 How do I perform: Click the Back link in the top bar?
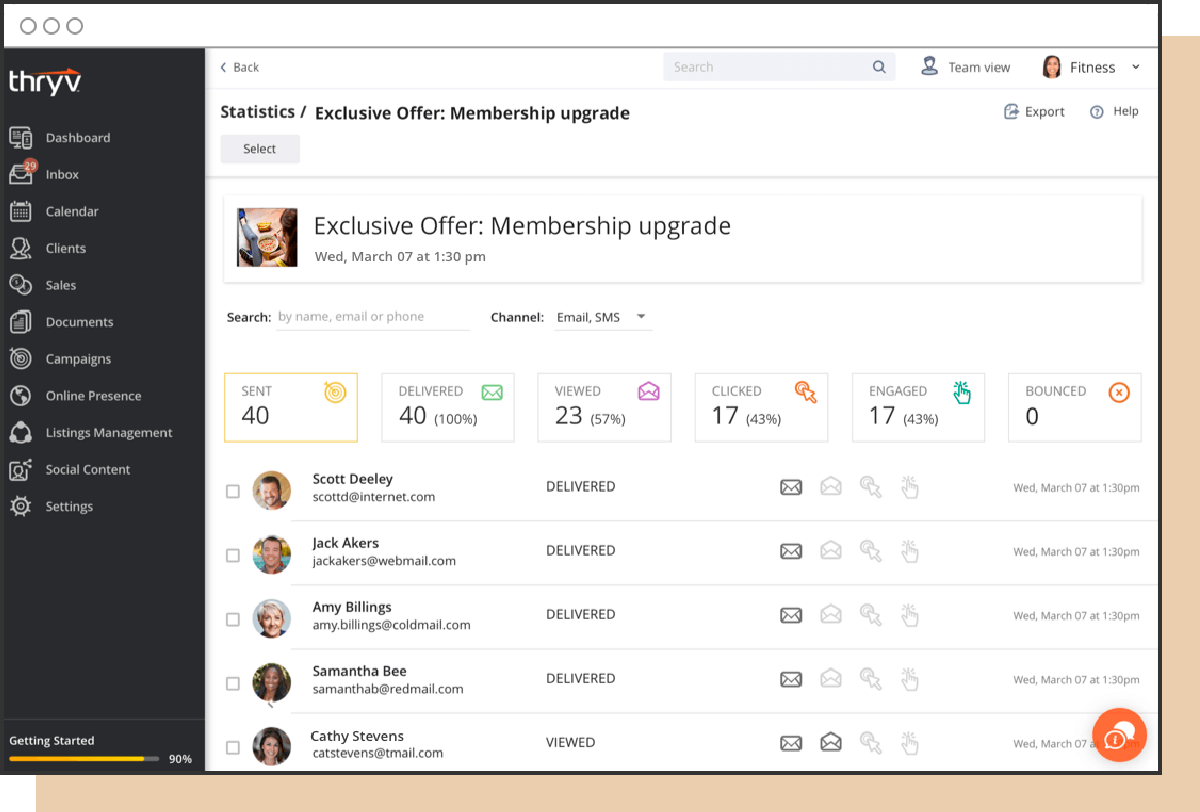click(x=238, y=67)
